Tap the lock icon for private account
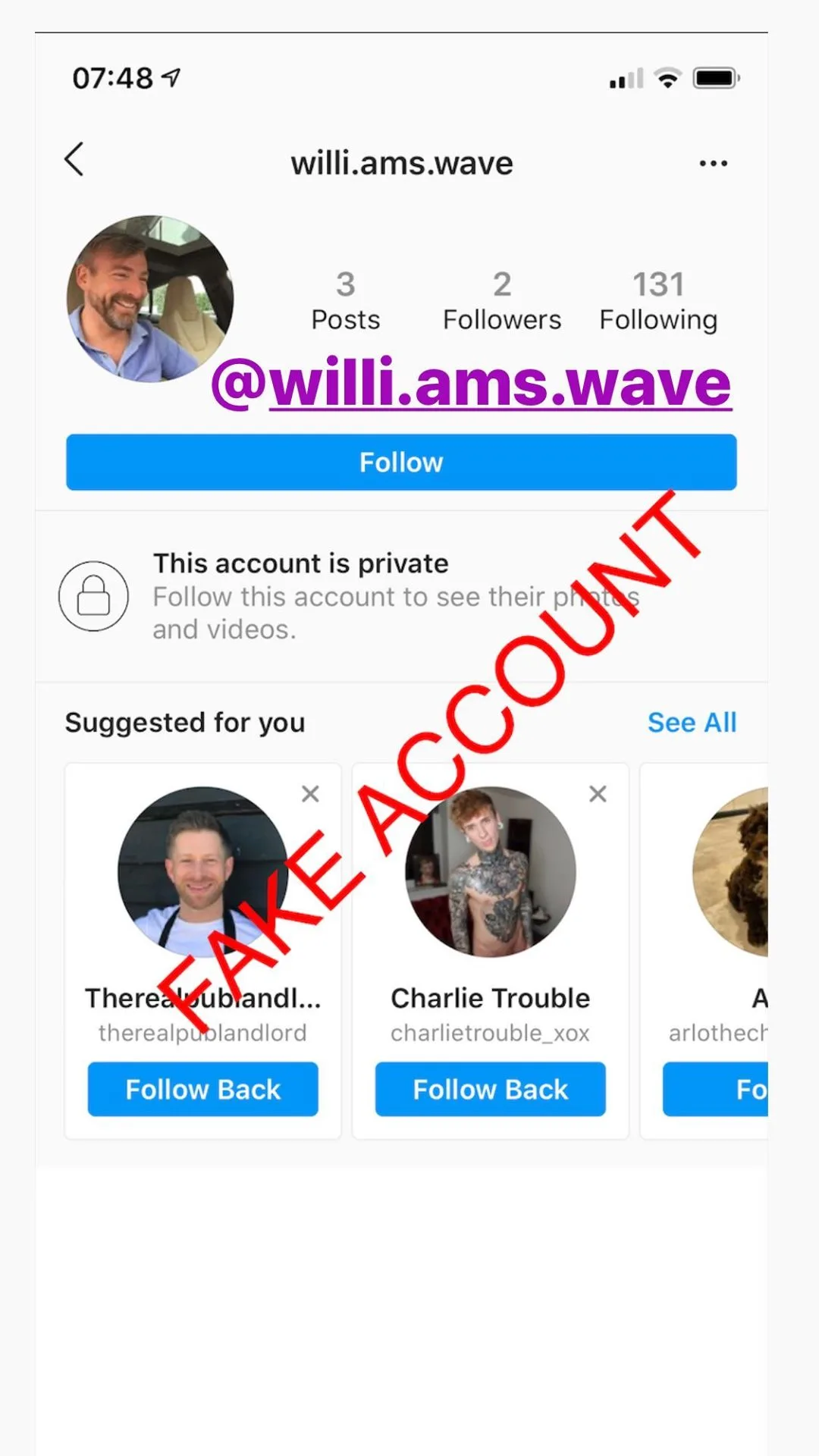 tap(93, 596)
